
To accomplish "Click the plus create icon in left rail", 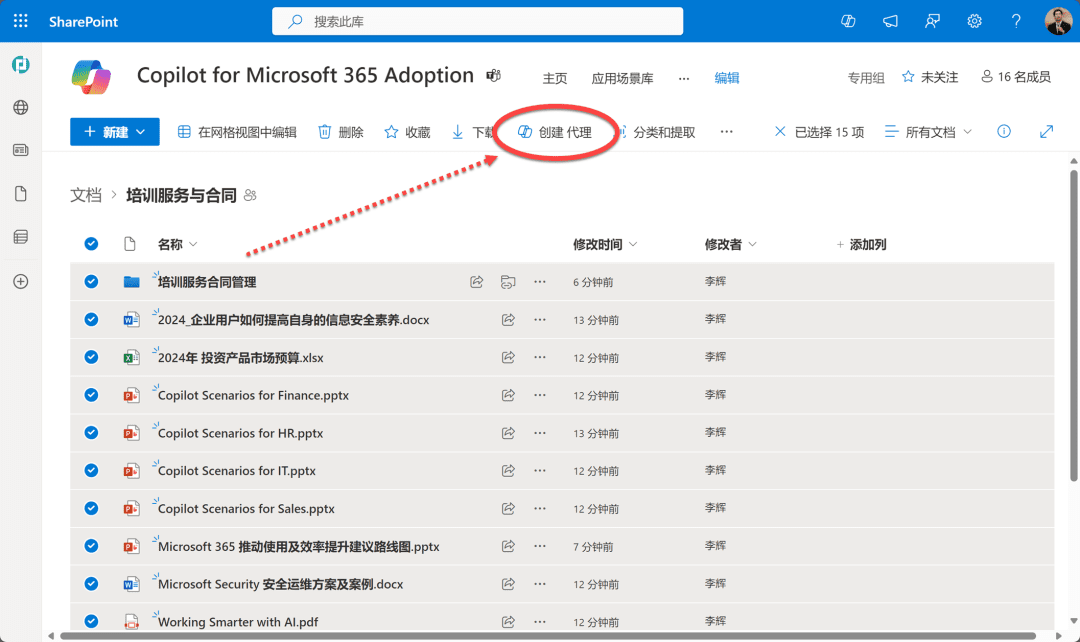I will pos(21,281).
